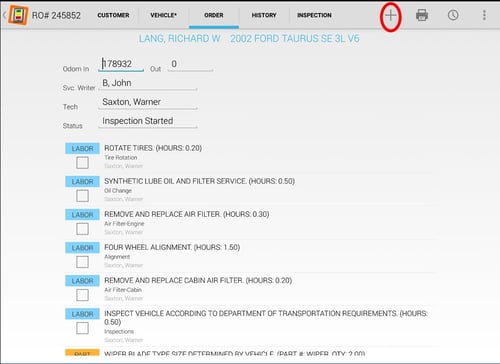
Task: Tap the traffic-light app logo icon
Action: (x=19, y=15)
